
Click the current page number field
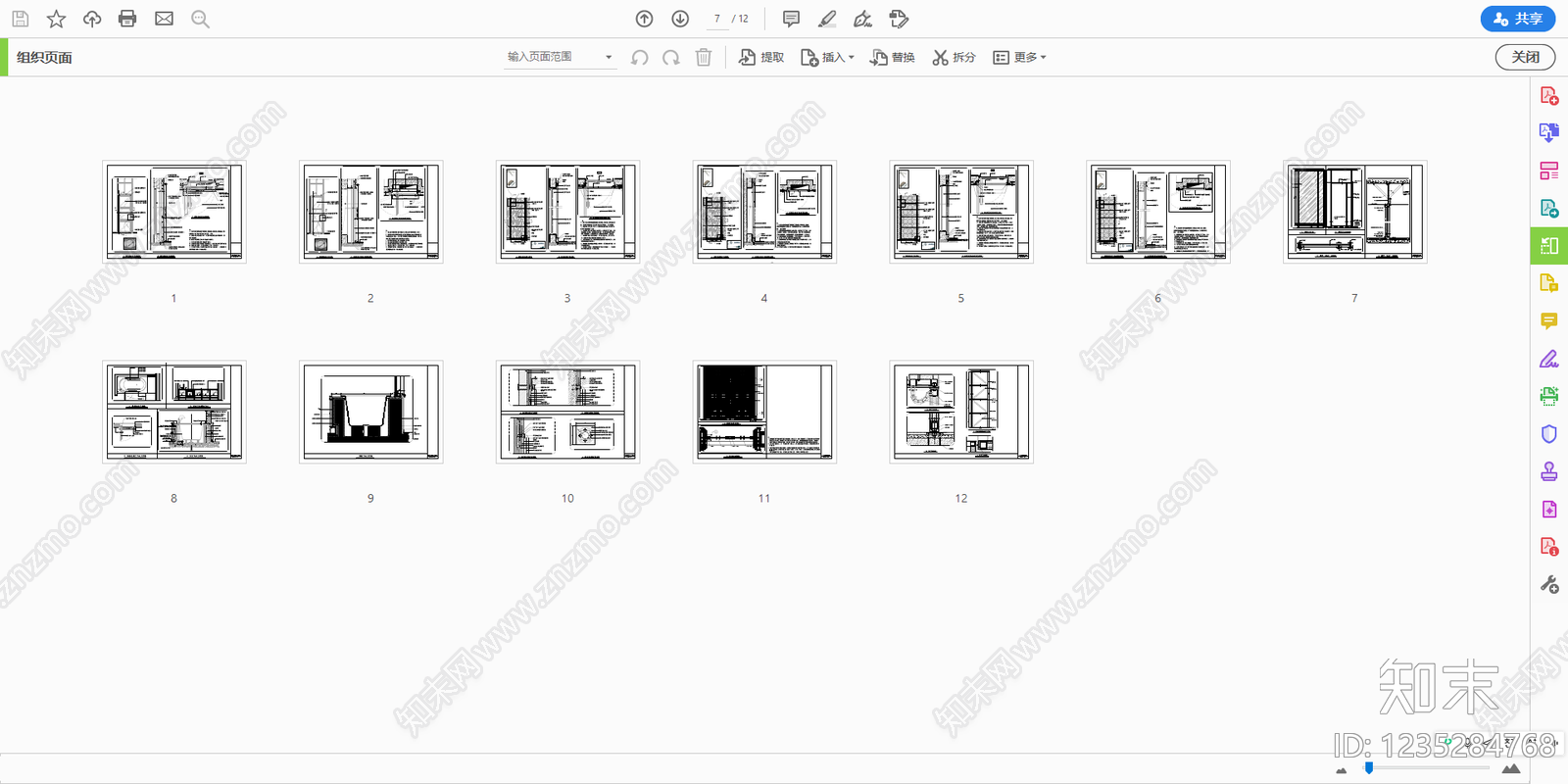point(717,19)
